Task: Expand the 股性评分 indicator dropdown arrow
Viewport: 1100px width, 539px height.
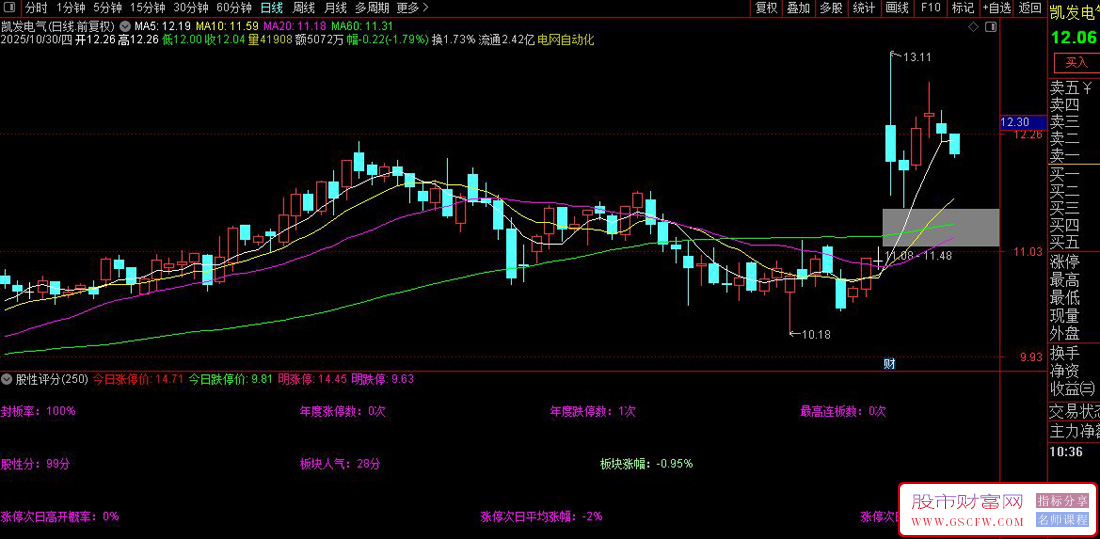Action: (8, 379)
